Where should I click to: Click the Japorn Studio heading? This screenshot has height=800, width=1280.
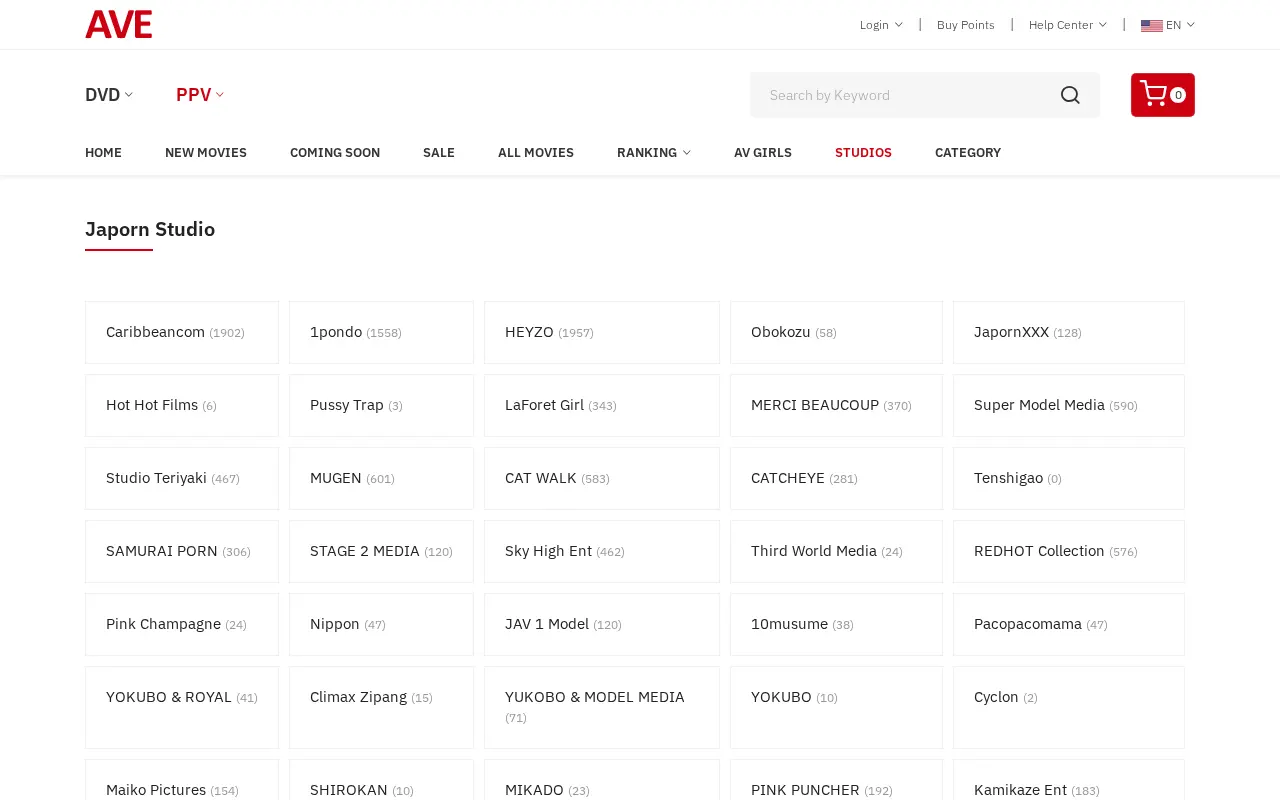coord(150,229)
